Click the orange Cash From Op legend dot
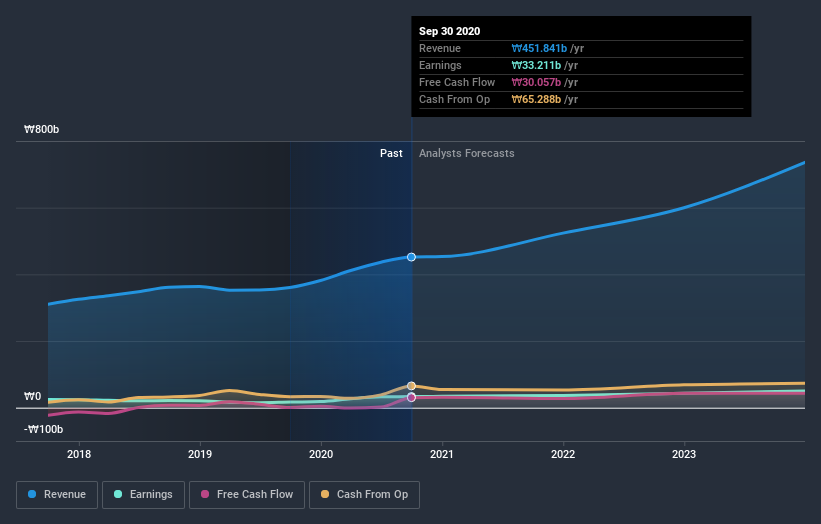This screenshot has width=821, height=524. [325, 494]
